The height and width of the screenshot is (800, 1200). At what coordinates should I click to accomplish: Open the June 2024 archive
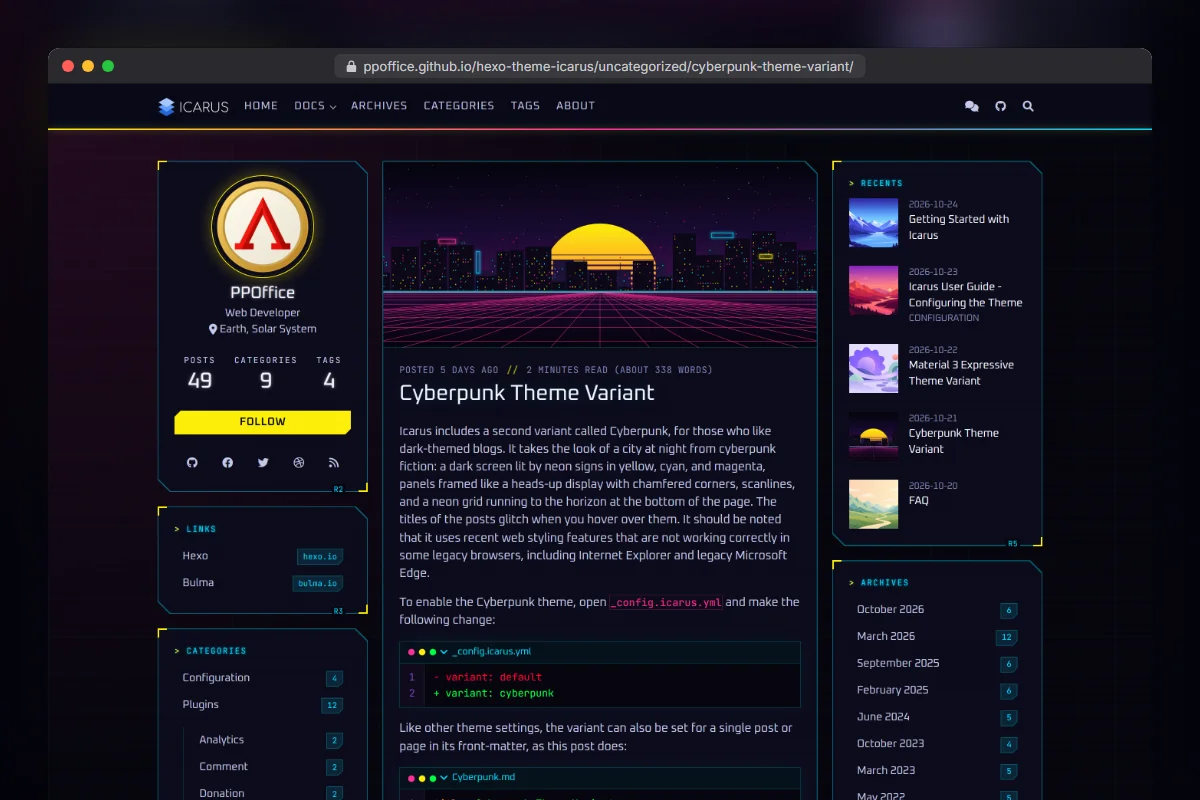(937, 718)
